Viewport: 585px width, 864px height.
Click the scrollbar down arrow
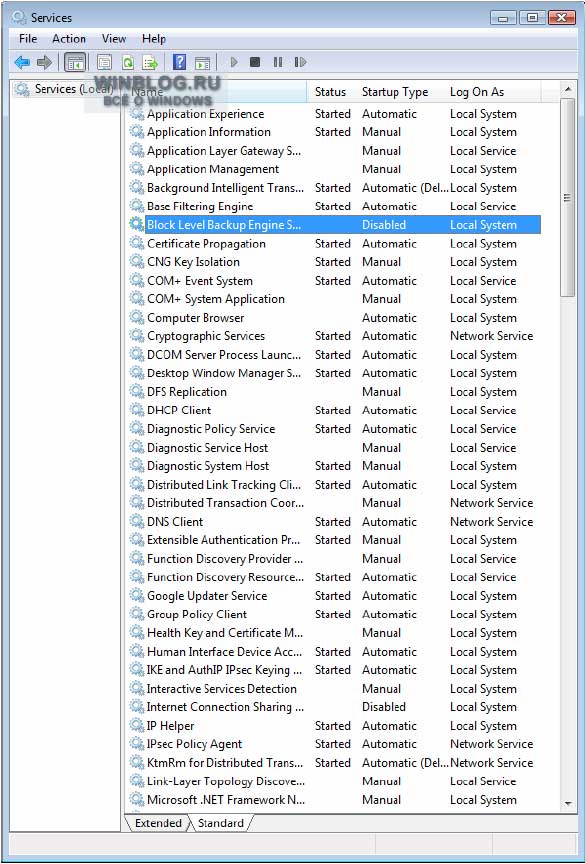(x=568, y=804)
